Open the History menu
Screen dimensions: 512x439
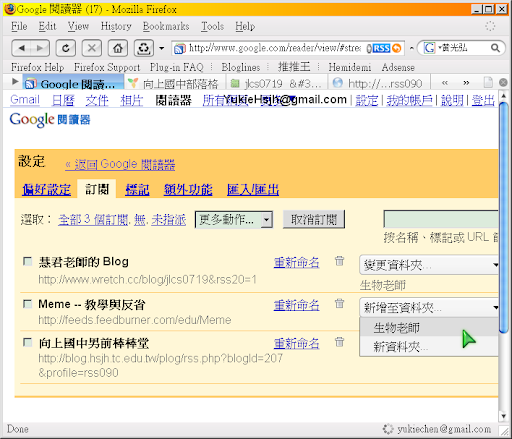coord(116,26)
